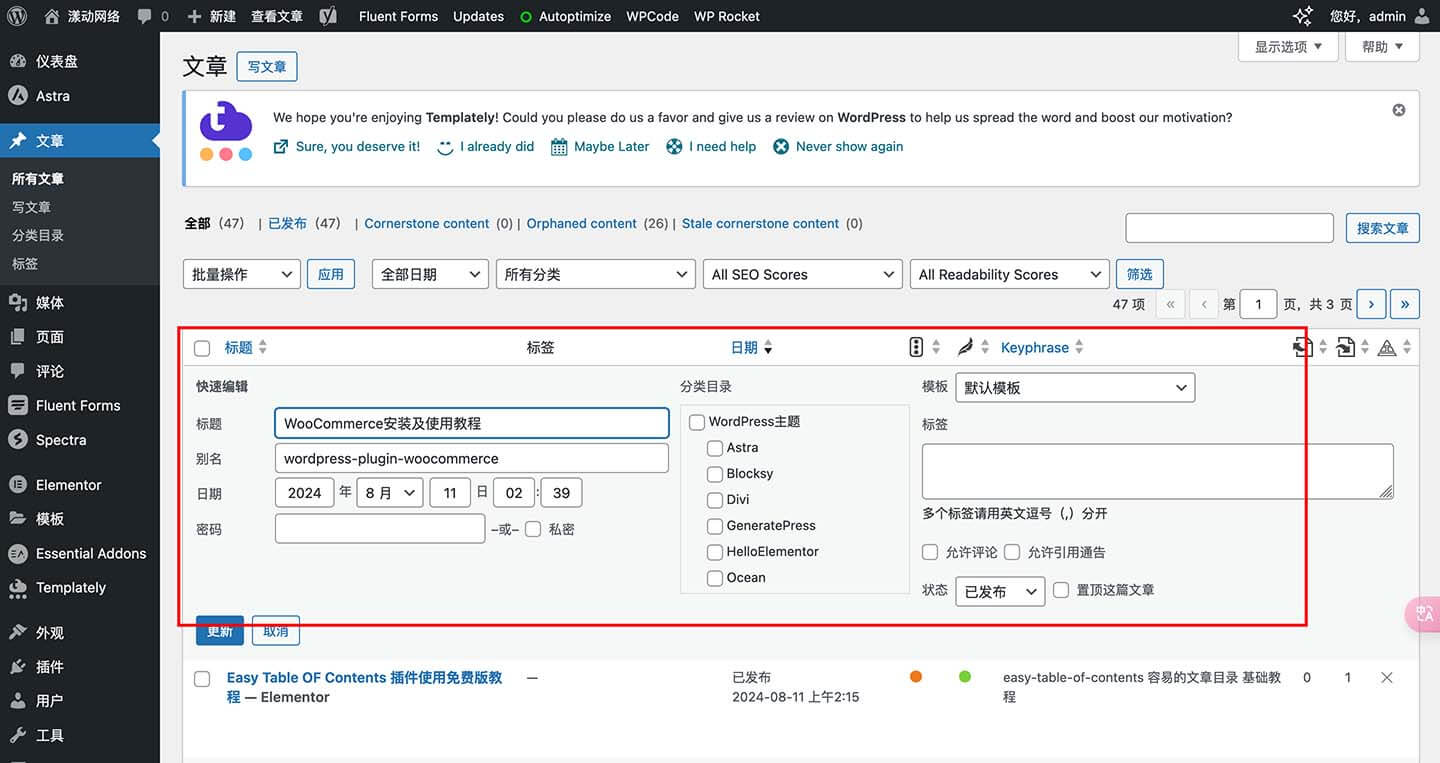Click the home icon beside 漾动网络
This screenshot has width=1440, height=763.
coord(52,16)
